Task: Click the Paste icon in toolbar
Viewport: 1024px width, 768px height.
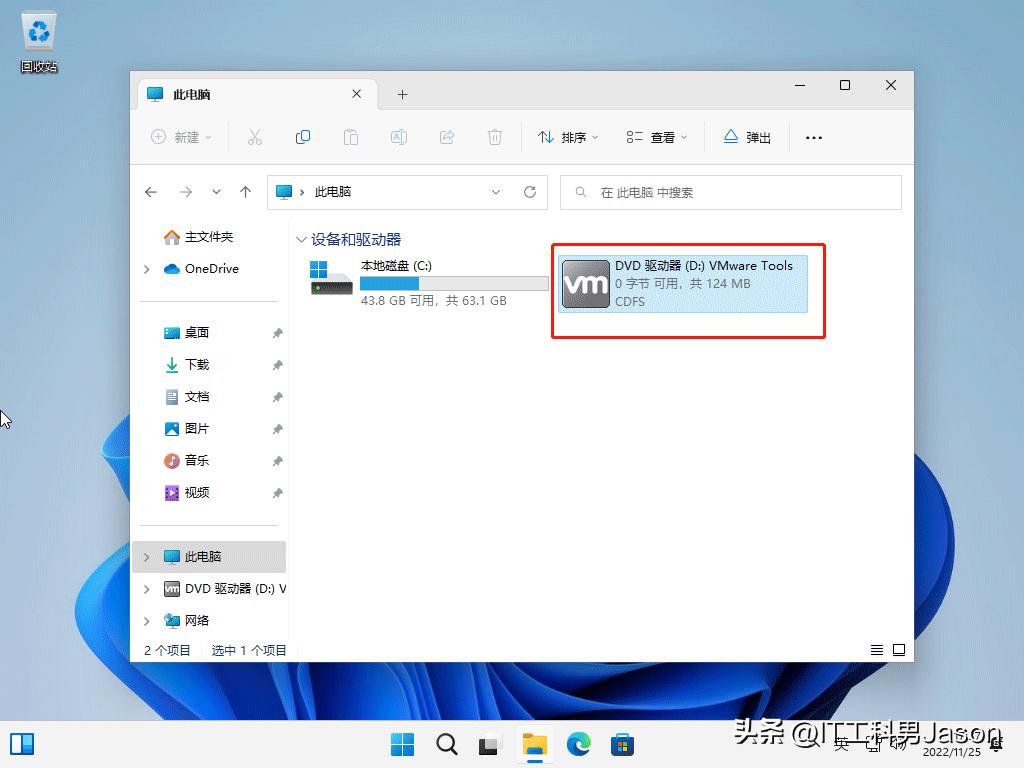Action: 351,137
